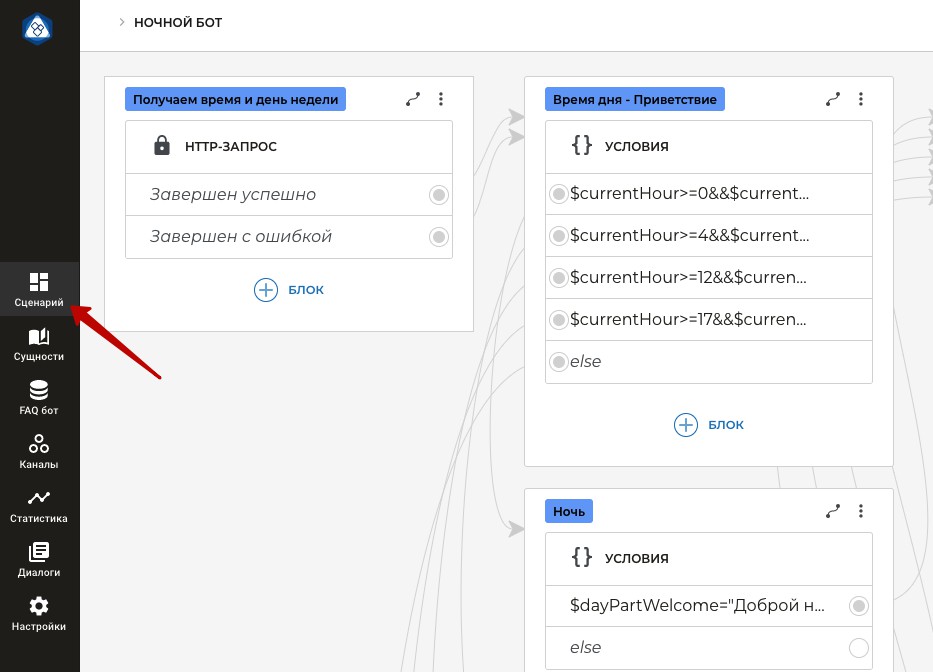Click the Диалоги chat icon
The width and height of the screenshot is (933, 672).
click(x=39, y=551)
